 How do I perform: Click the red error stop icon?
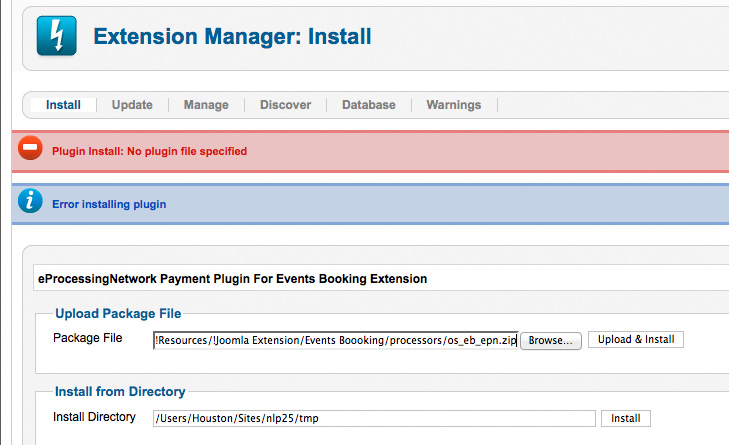pos(30,148)
